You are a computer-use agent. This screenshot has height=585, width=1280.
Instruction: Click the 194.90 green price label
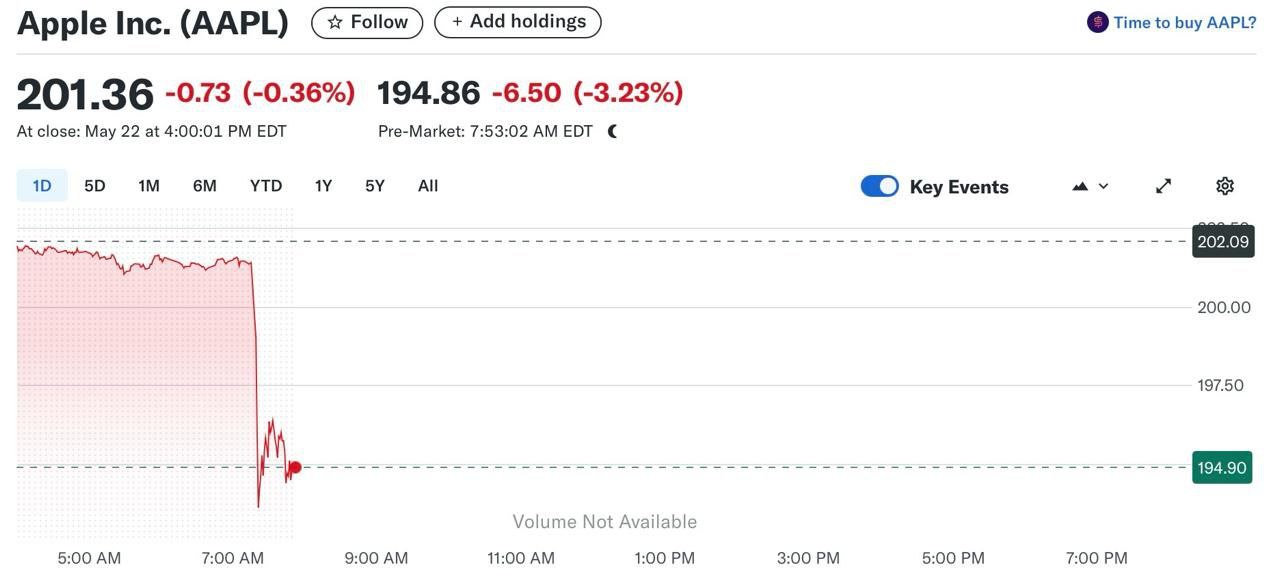pyautogui.click(x=1221, y=467)
